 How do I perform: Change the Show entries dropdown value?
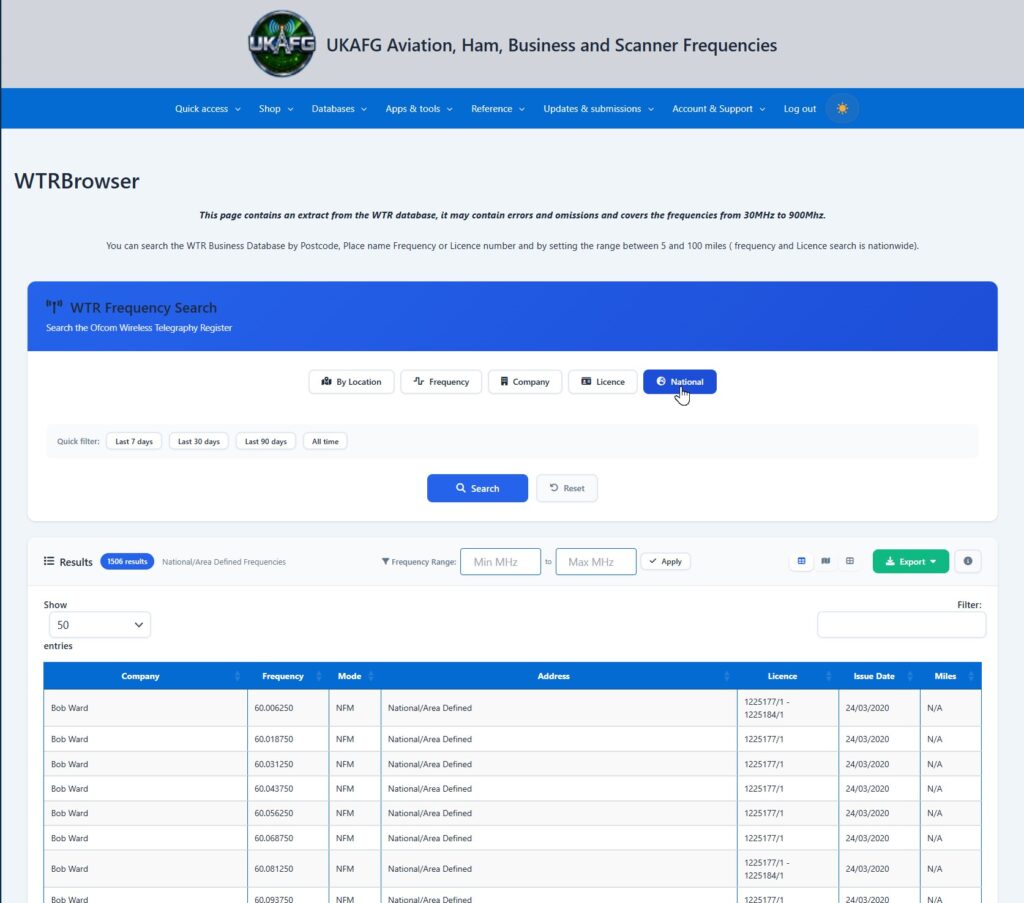(x=100, y=625)
